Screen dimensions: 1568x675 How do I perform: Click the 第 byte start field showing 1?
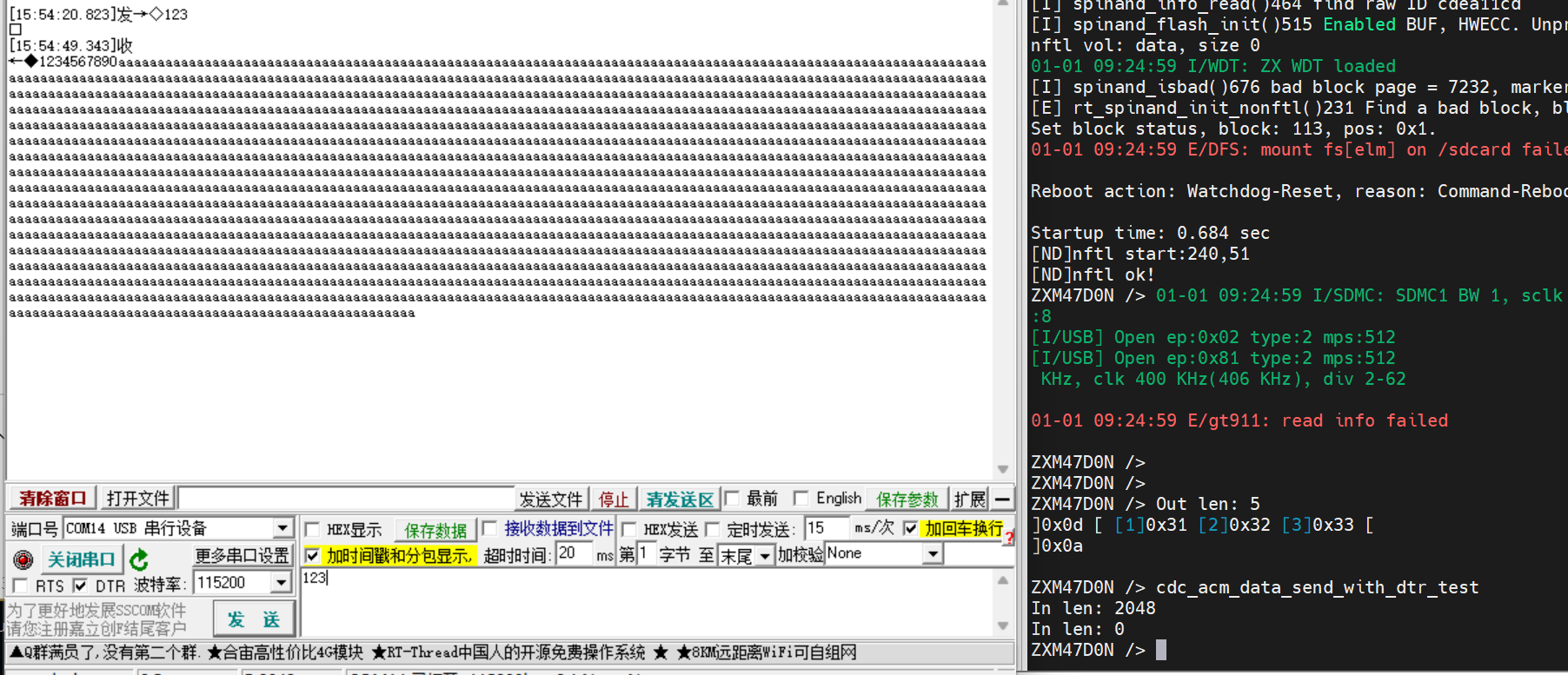click(646, 554)
